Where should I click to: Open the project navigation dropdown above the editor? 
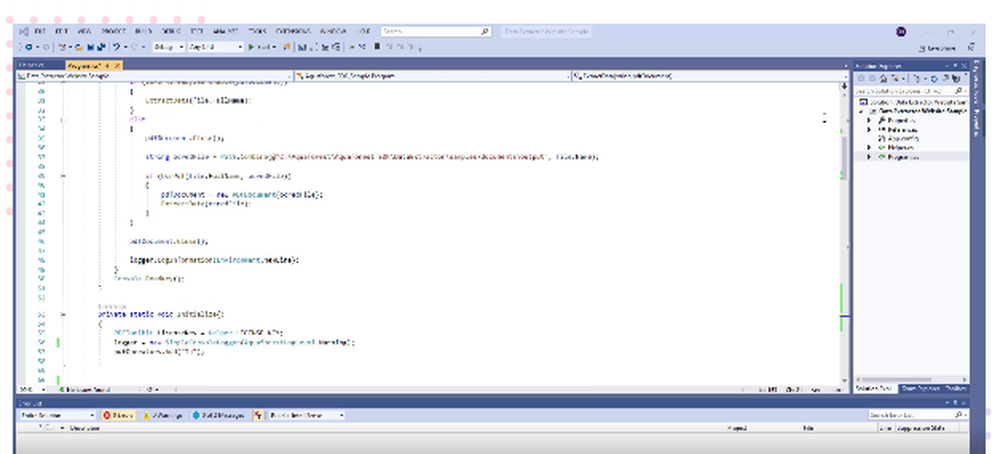point(156,76)
